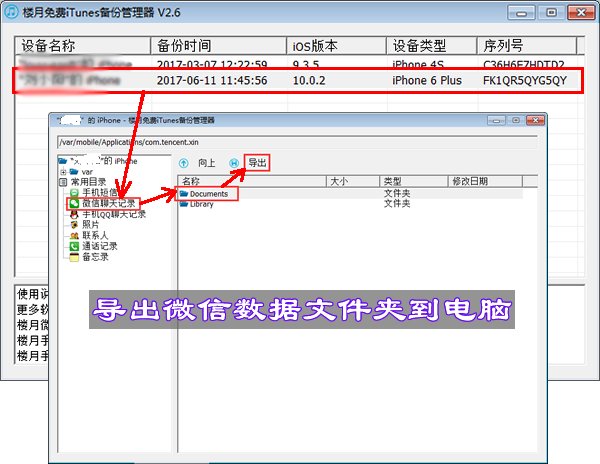The width and height of the screenshot is (600, 464).
Task: Click the green SMS icon beside 手机短信
Action: [74, 192]
